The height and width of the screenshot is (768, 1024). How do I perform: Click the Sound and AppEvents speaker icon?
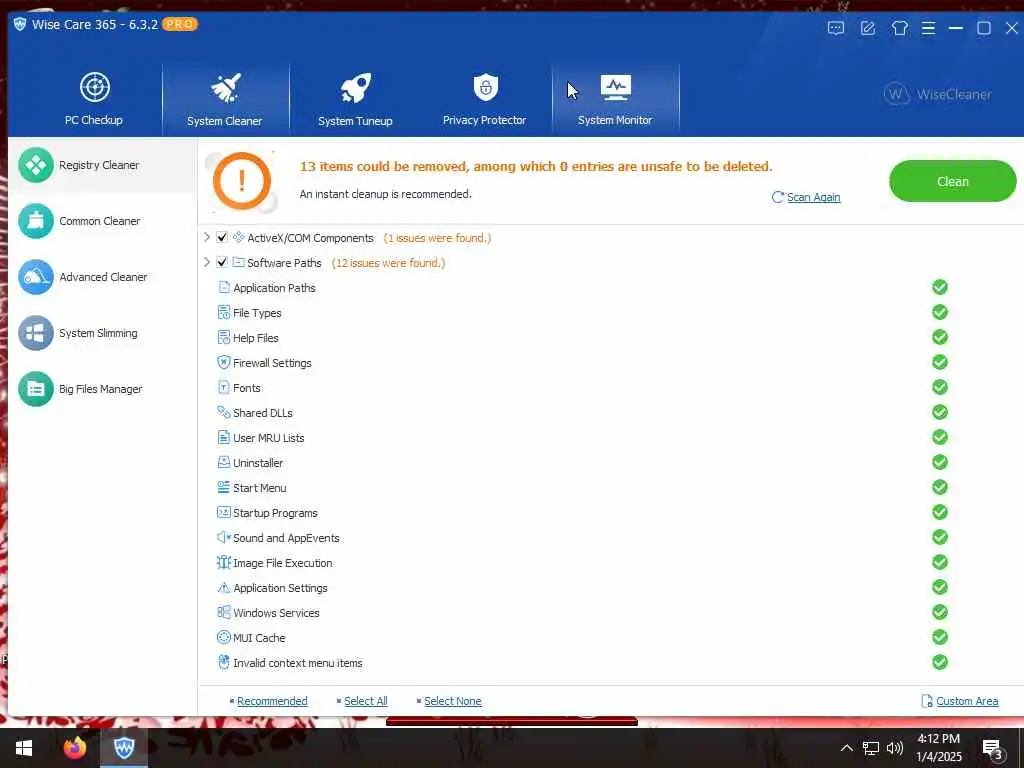[x=224, y=537]
